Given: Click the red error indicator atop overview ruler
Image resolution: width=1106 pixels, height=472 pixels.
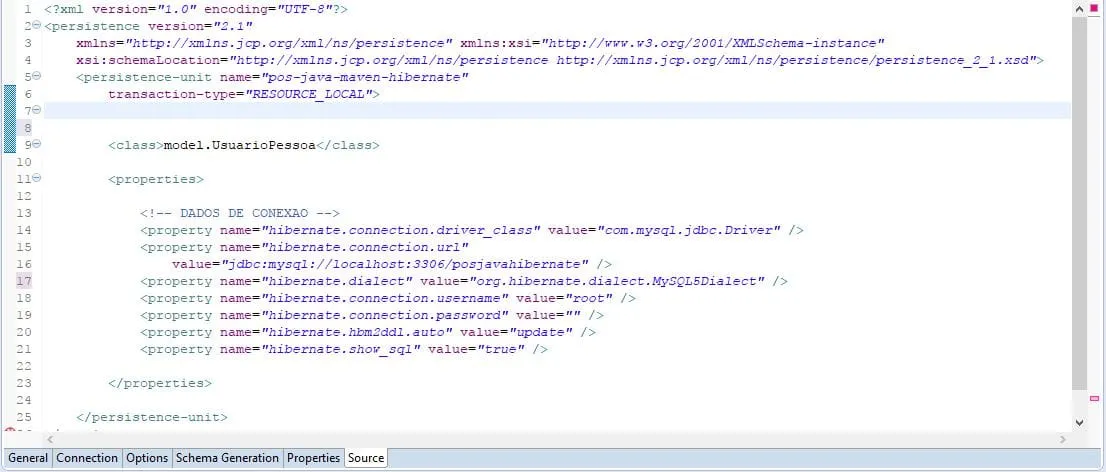Looking at the screenshot, I should coord(1095,7).
